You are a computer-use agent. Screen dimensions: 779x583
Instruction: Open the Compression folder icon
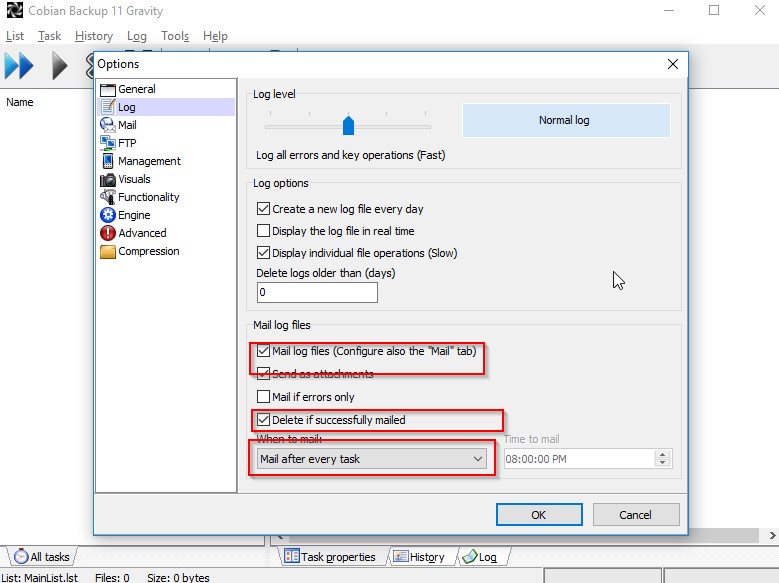coord(108,251)
